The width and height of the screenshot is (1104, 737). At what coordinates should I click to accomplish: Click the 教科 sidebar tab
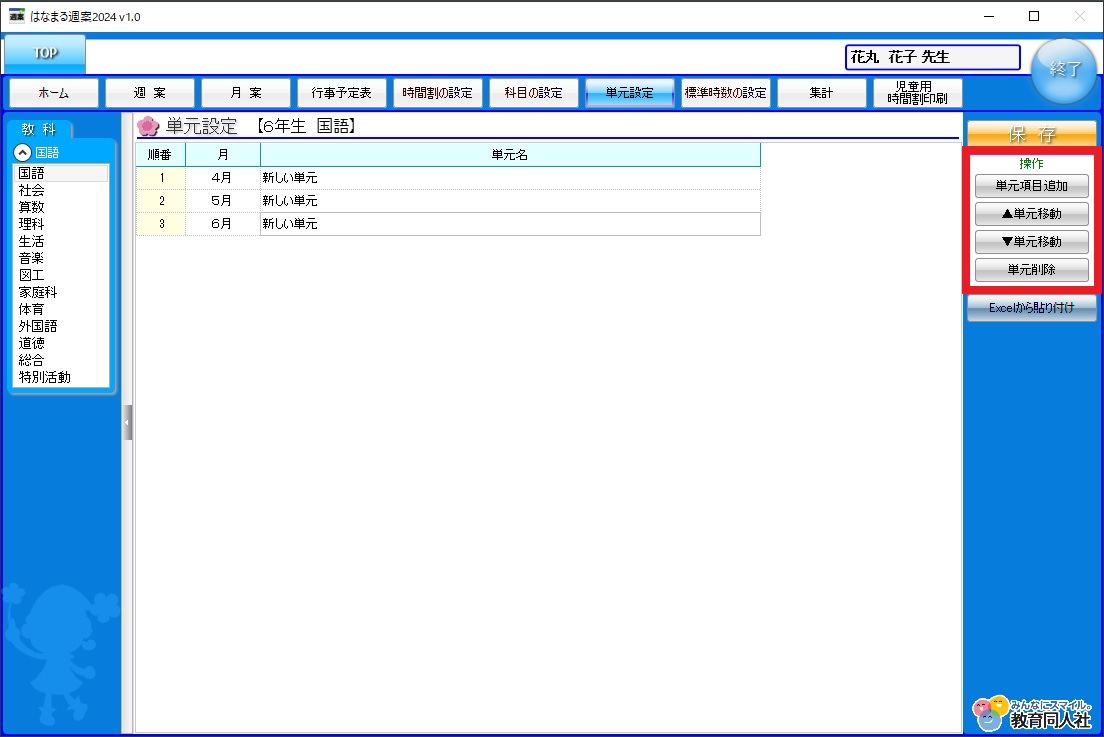pos(39,130)
